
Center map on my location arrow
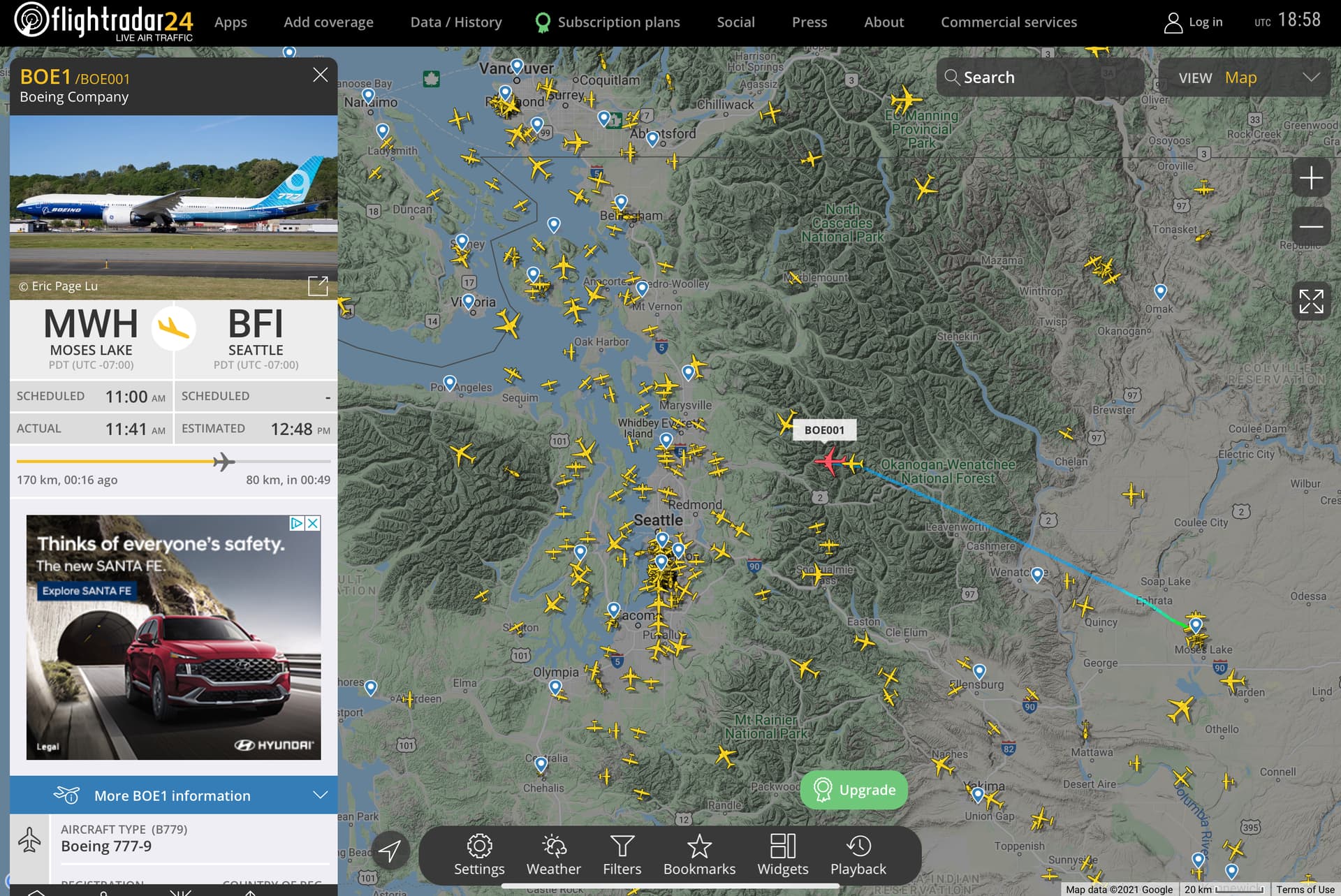pos(390,850)
